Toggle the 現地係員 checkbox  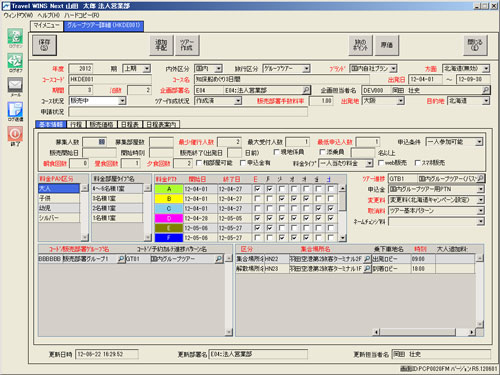coord(276,152)
